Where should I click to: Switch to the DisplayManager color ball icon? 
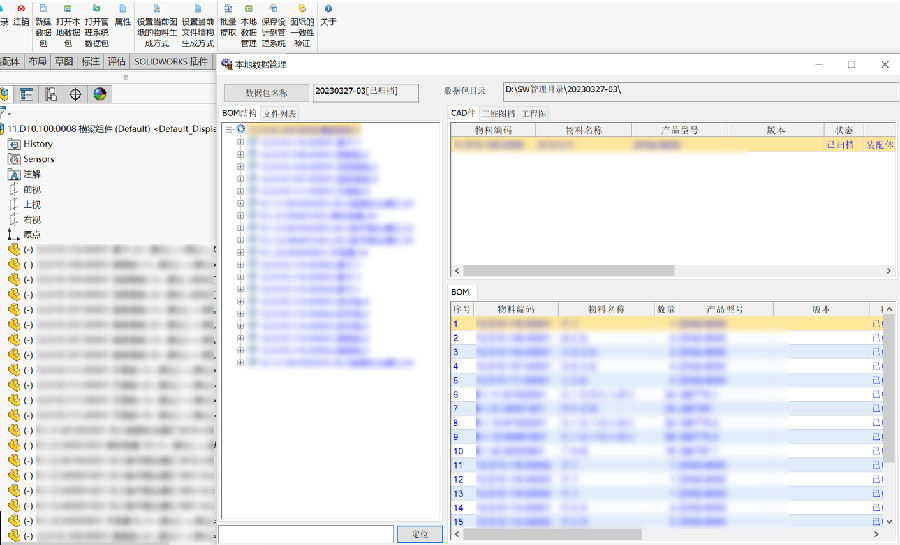click(x=100, y=94)
